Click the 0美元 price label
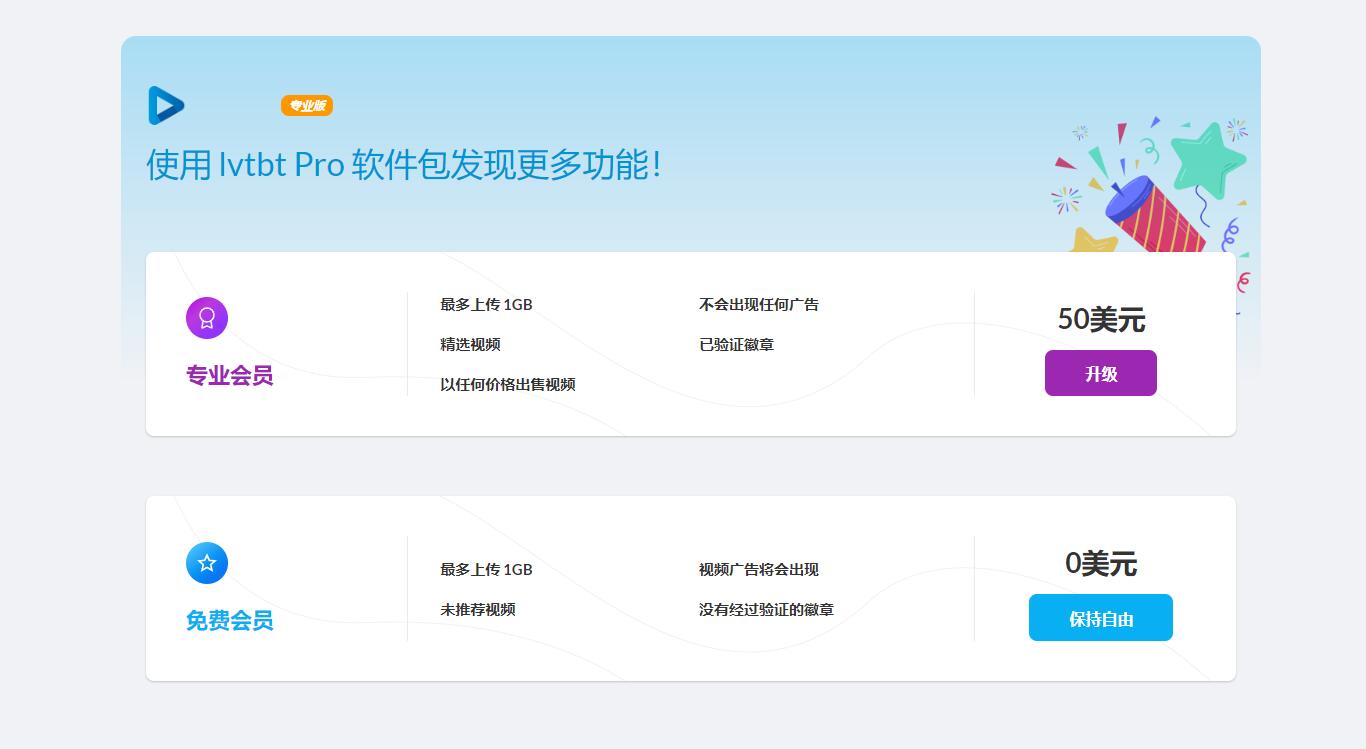 point(1101,564)
